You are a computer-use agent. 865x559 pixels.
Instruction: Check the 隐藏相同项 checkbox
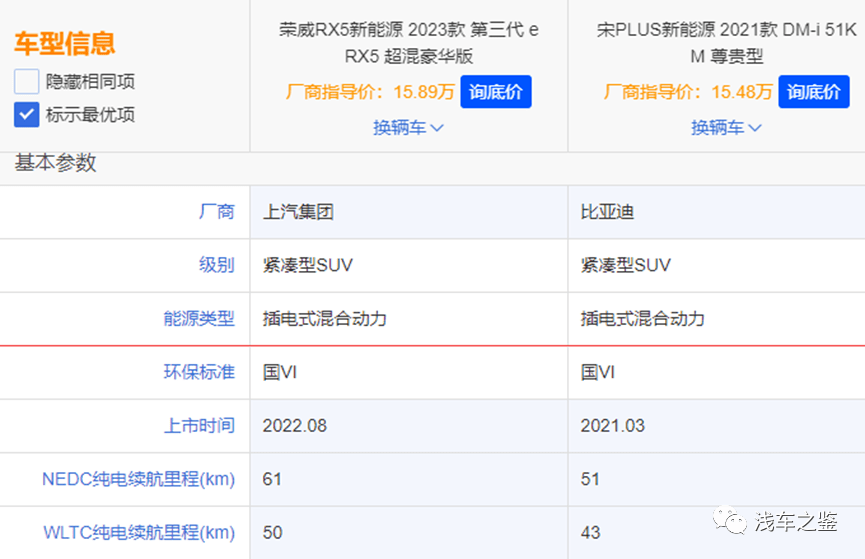pos(26,82)
